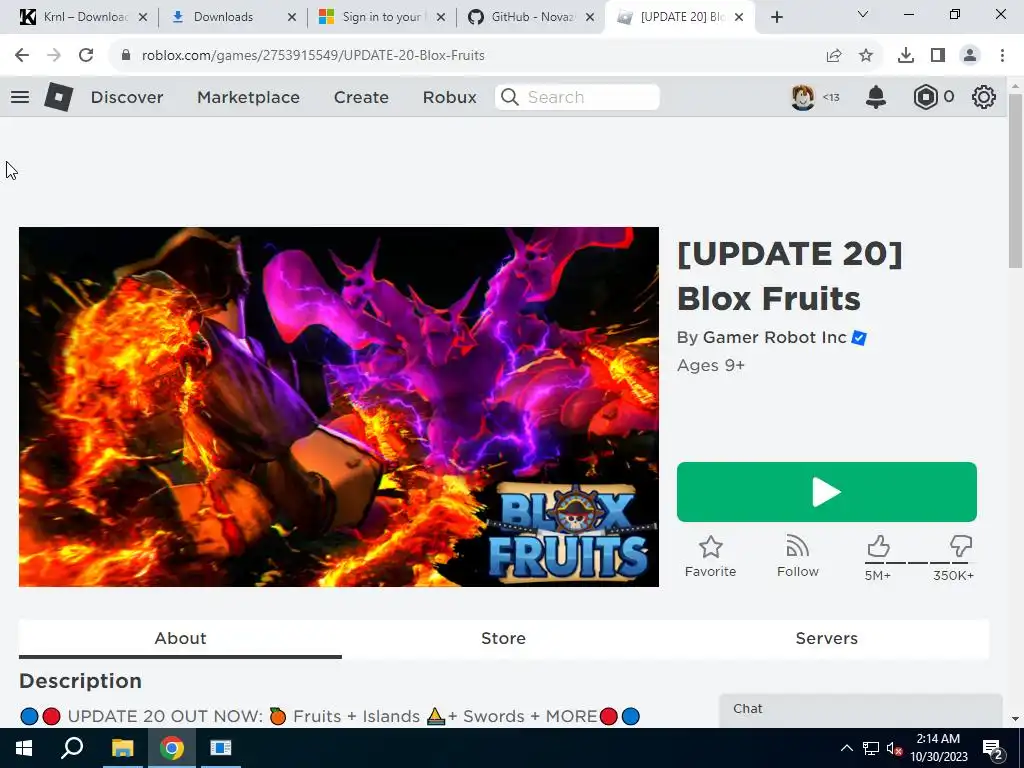Viewport: 1024px width, 768px height.
Task: Switch to the Sign in to your Microsoft tab
Action: point(382,17)
